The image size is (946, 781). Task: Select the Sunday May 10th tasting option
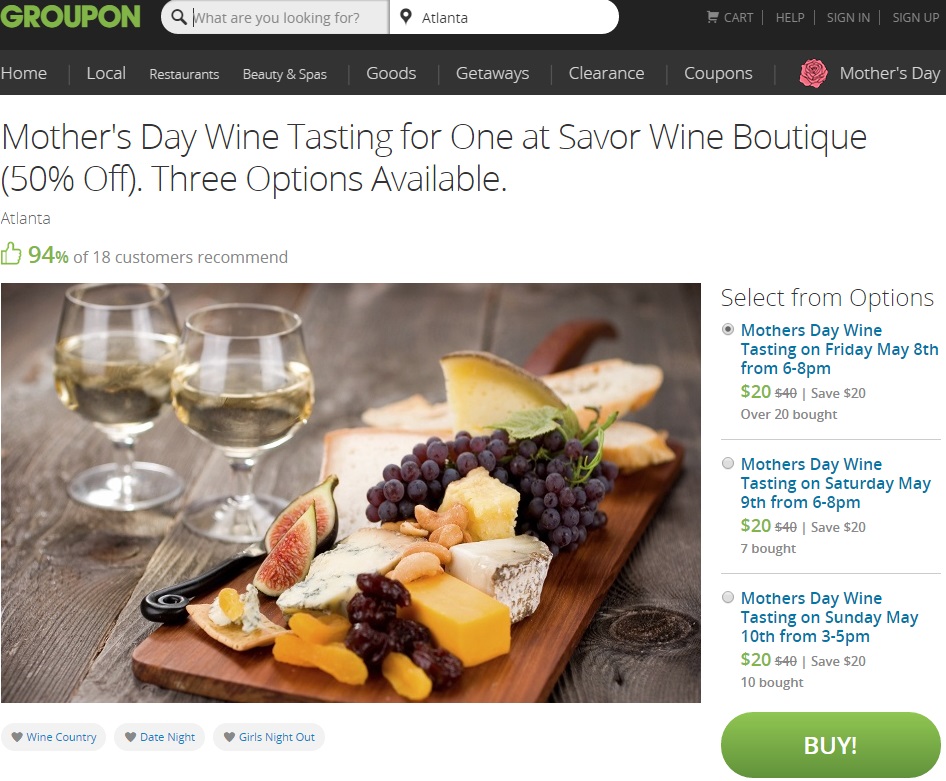[x=728, y=597]
